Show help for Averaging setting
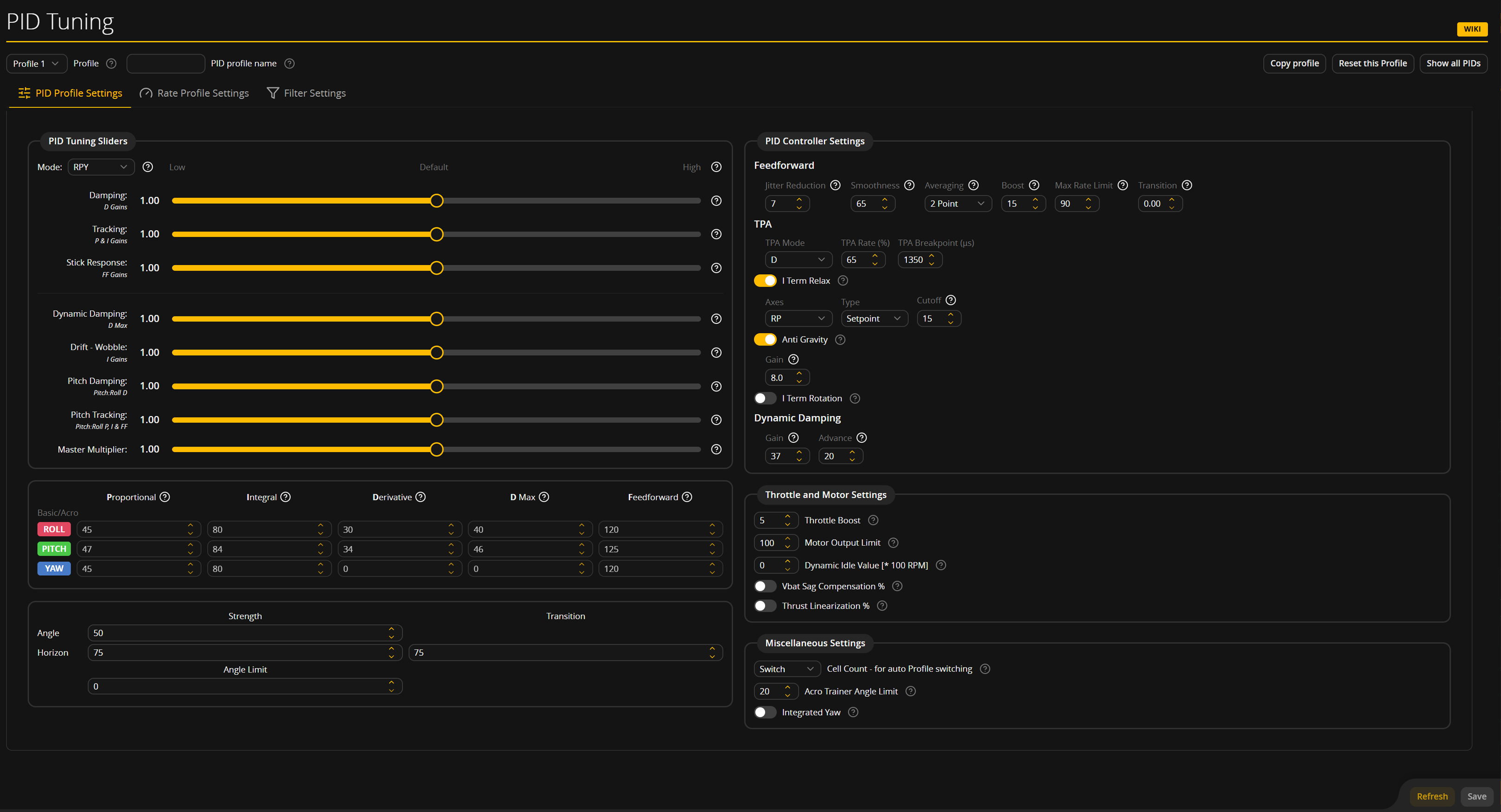This screenshot has width=1501, height=812. tap(973, 185)
